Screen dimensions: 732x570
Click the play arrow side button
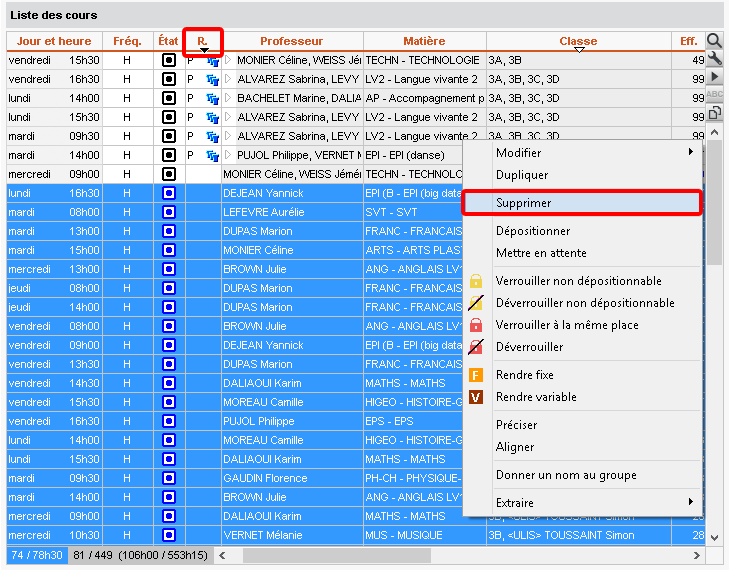point(714,77)
